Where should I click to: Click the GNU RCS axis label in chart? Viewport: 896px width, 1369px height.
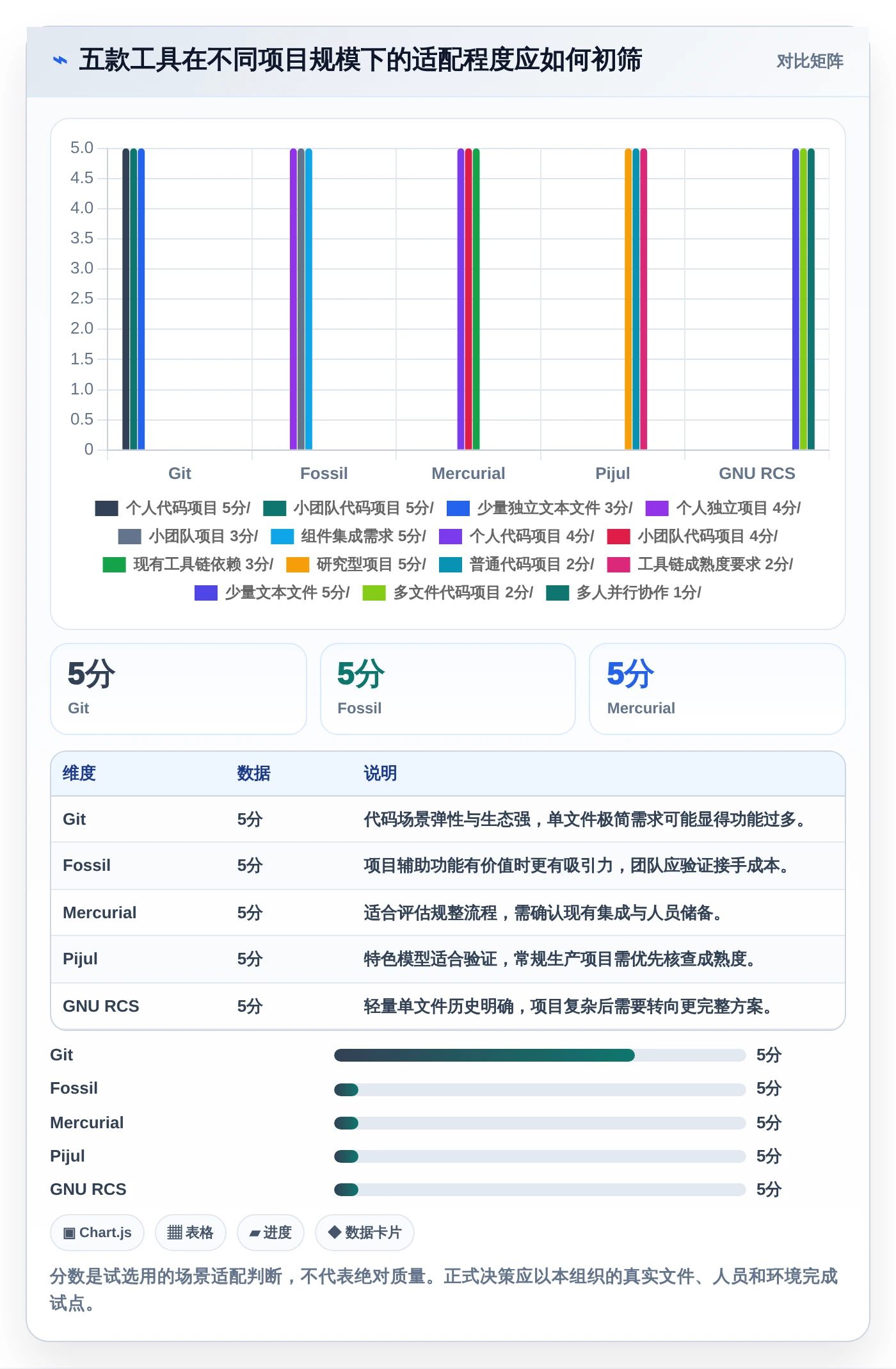coord(757,474)
